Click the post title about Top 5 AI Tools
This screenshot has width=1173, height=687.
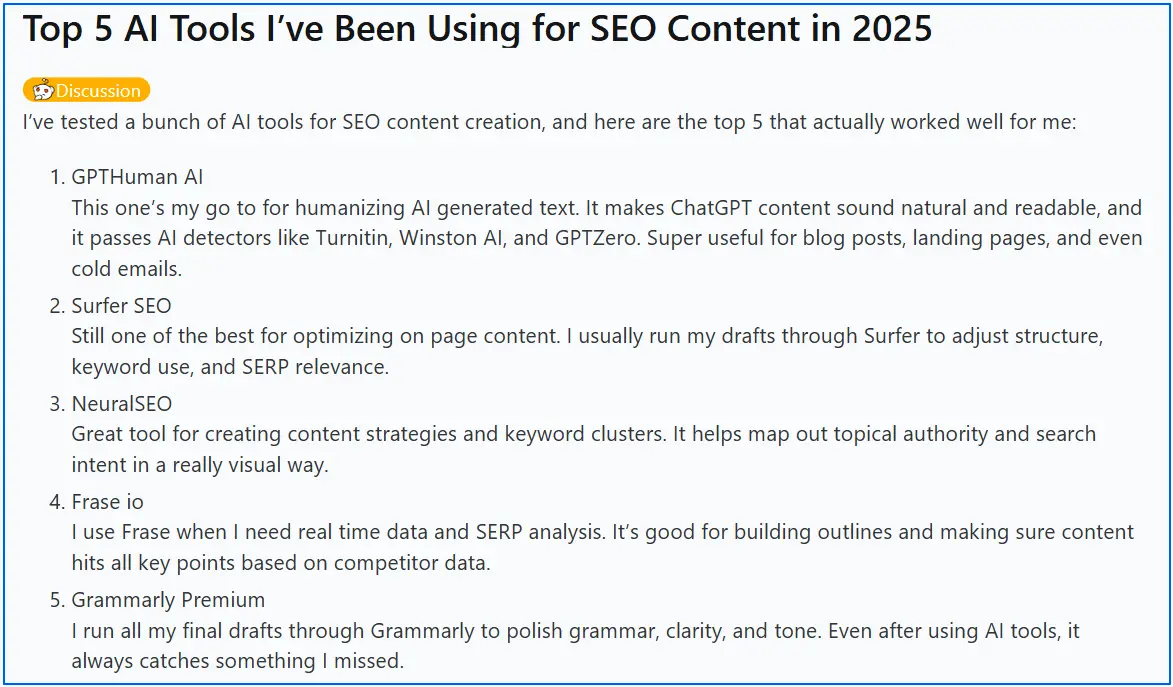tap(477, 29)
